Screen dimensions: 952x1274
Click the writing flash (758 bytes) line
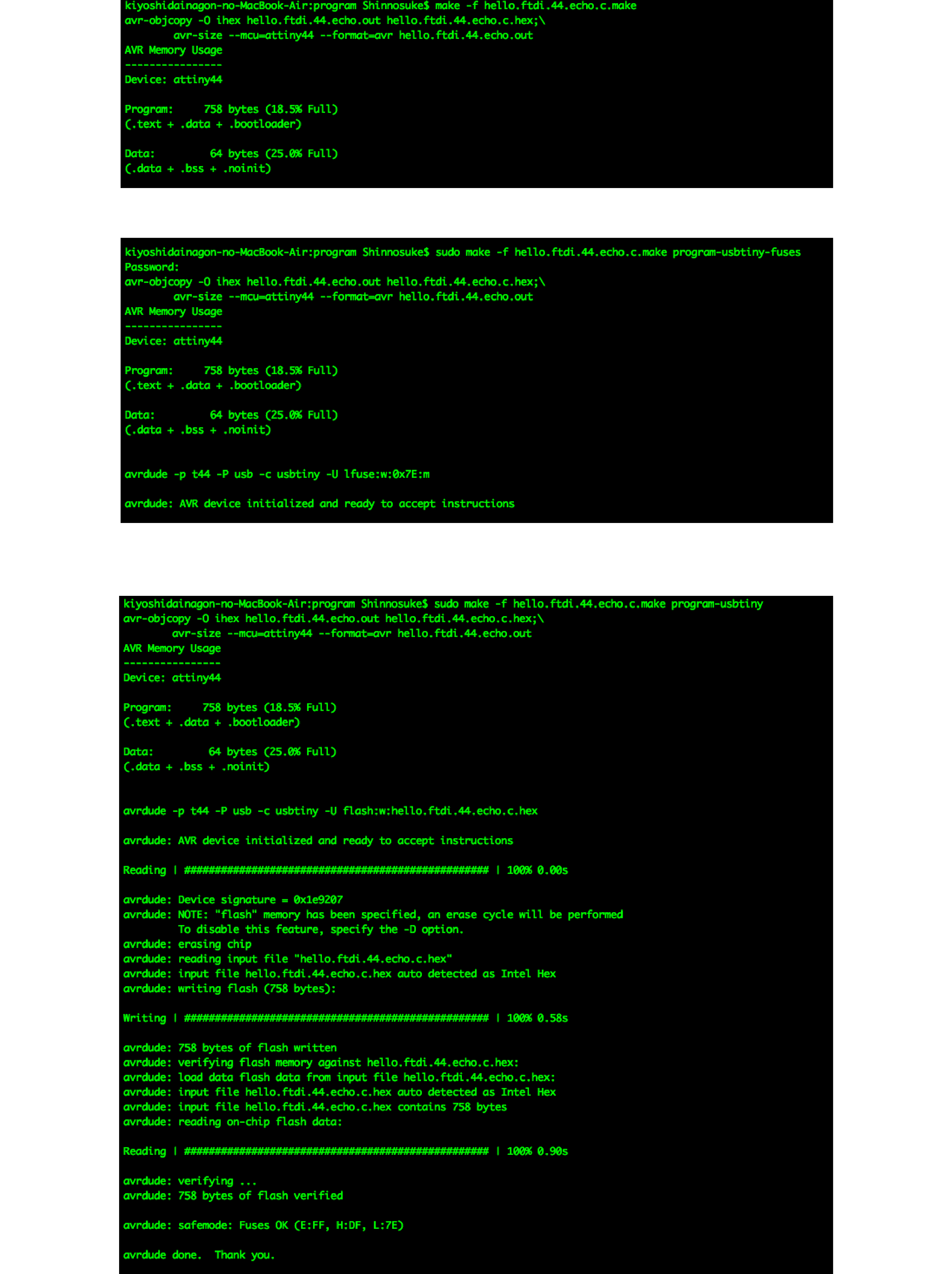tap(230, 988)
